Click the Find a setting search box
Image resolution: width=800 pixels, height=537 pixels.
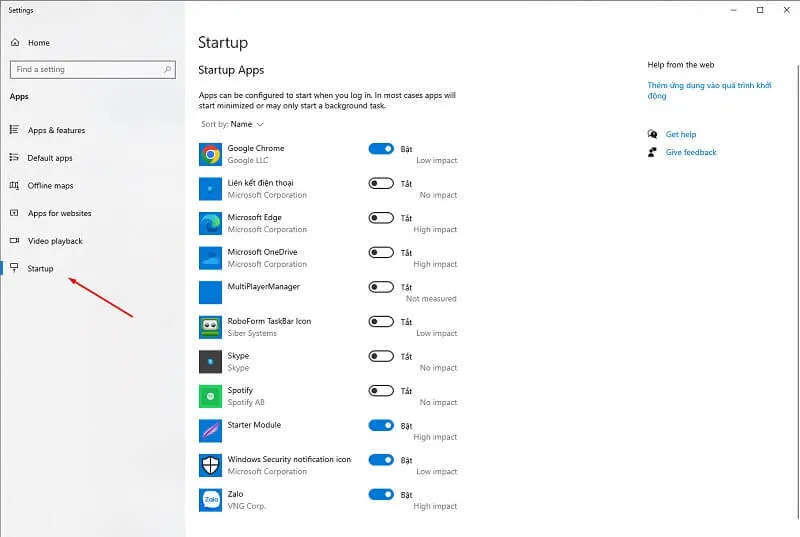[x=85, y=70]
